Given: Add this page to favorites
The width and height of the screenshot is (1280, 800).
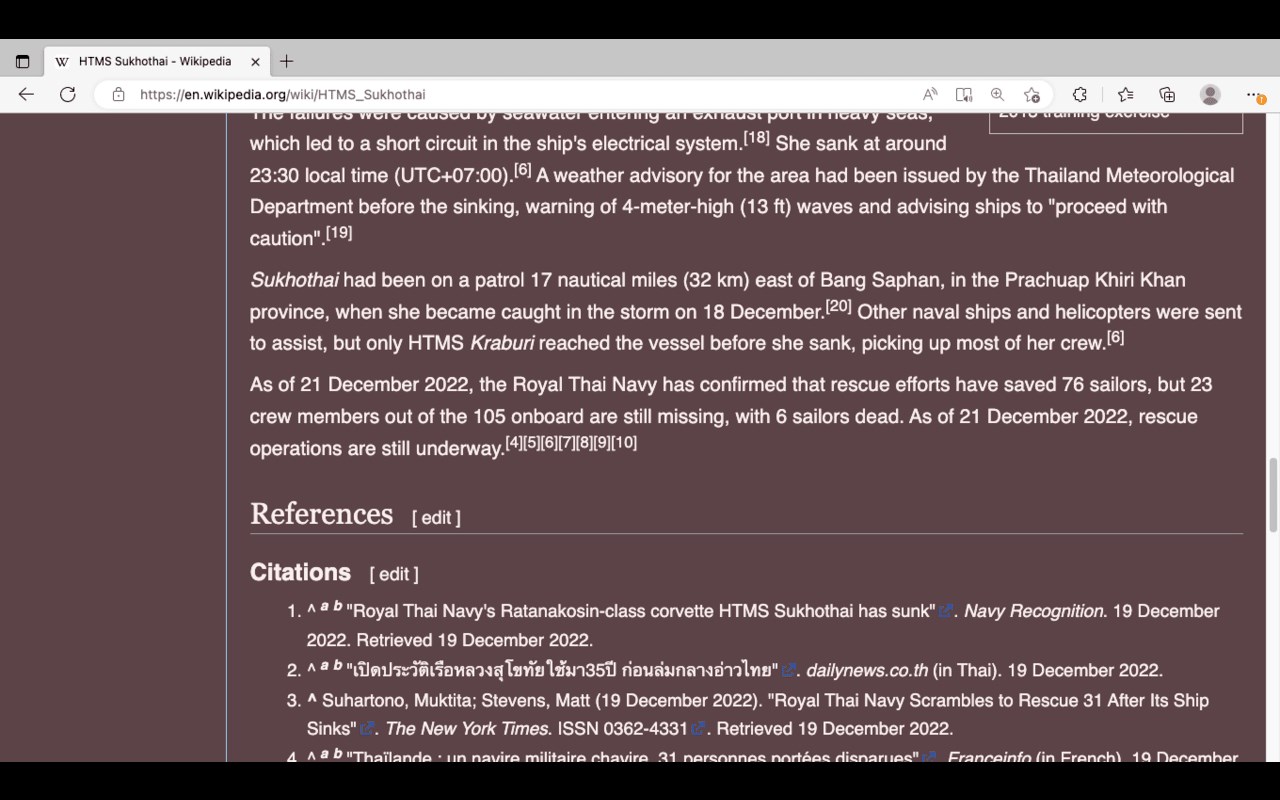Looking at the screenshot, I should pyautogui.click(x=1032, y=94).
